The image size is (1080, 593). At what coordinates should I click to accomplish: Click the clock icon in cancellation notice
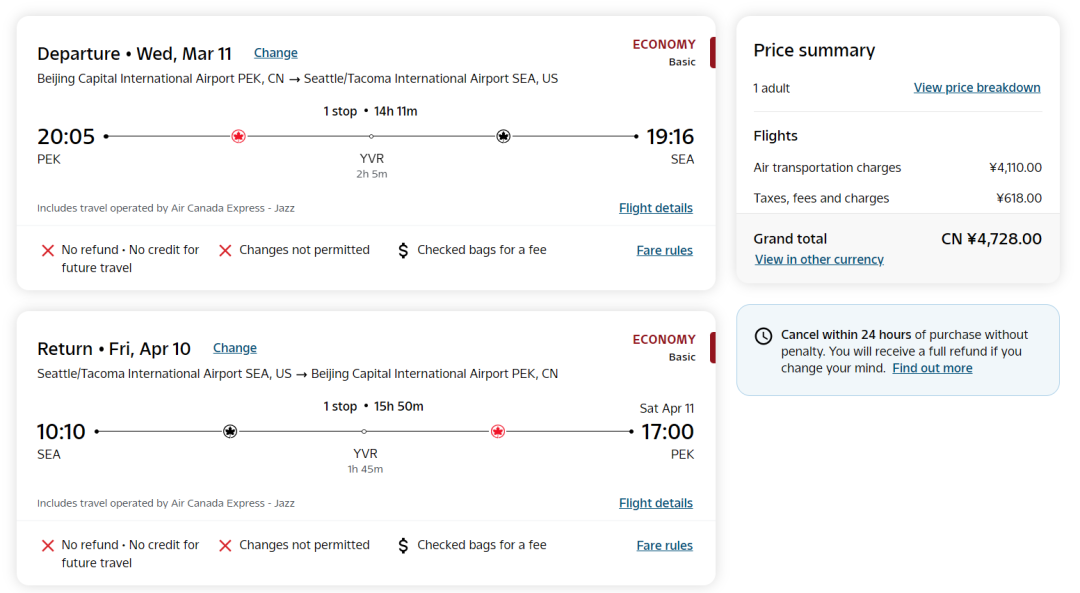pos(763,336)
